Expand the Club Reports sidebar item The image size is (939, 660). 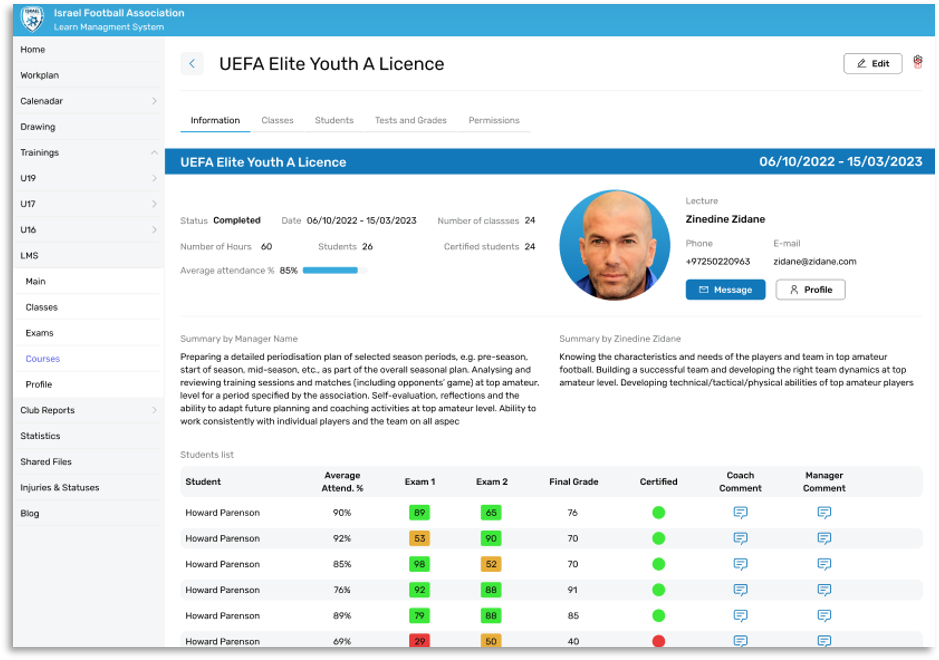point(154,410)
